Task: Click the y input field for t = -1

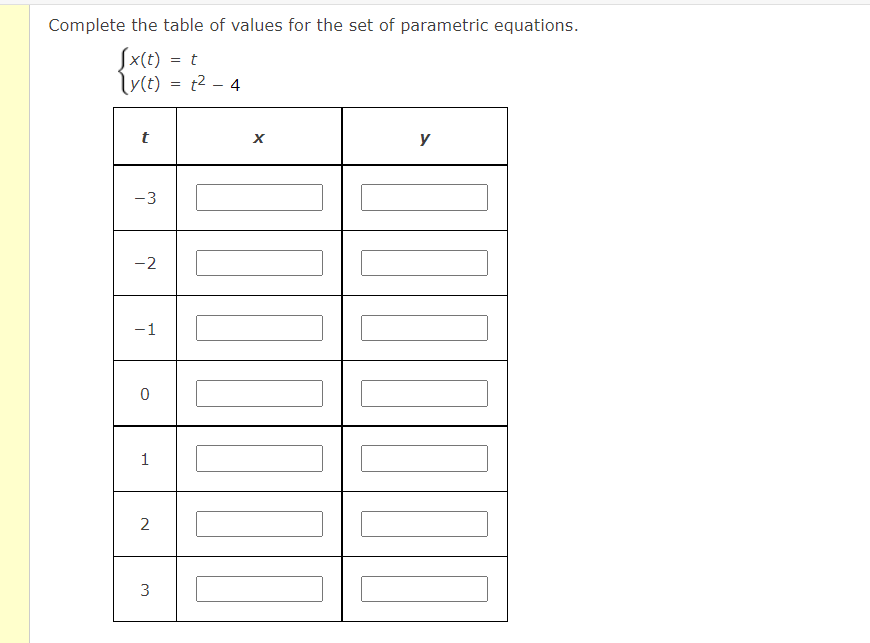Action: point(424,327)
